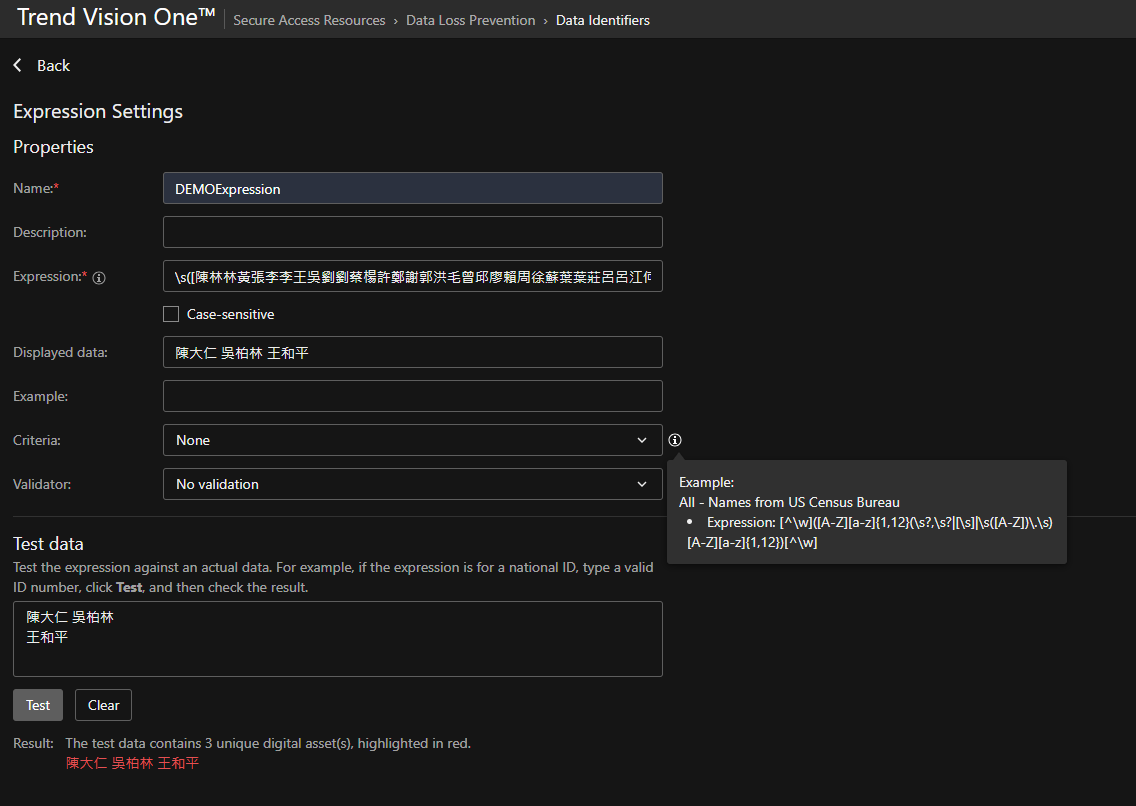Click the Trend Vision One title

tap(115, 18)
